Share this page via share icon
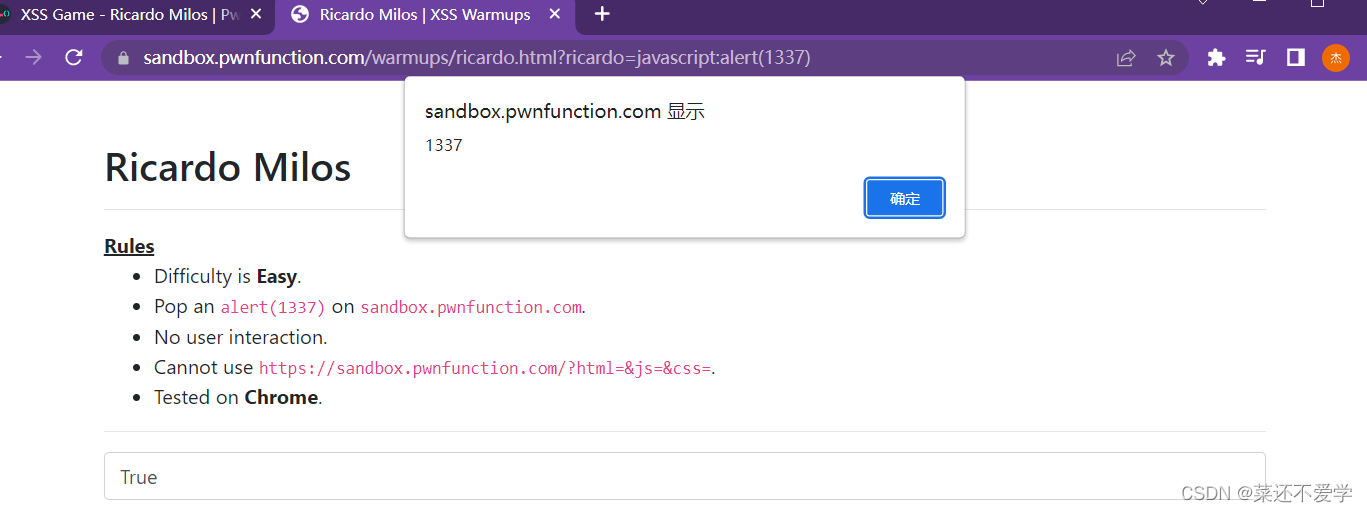Image resolution: width=1367 pixels, height=512 pixels. pos(1126,58)
